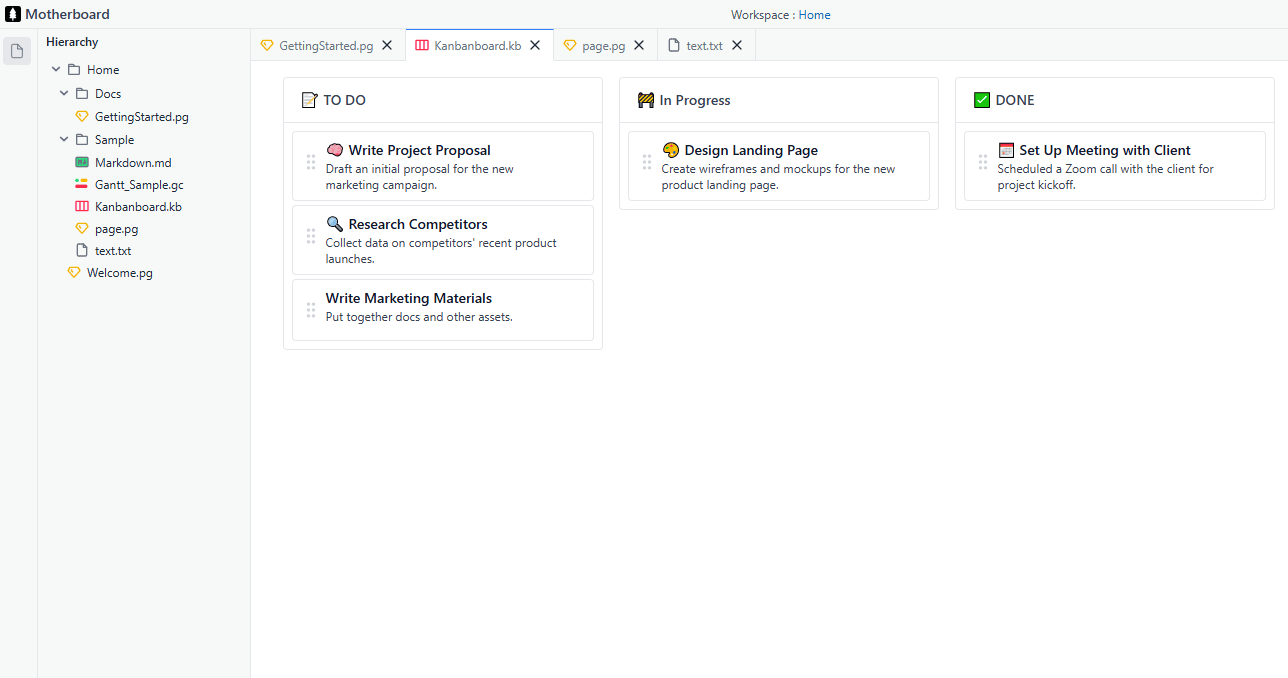Click the Markdown.md file icon
The width and height of the screenshot is (1288, 678).
[82, 162]
